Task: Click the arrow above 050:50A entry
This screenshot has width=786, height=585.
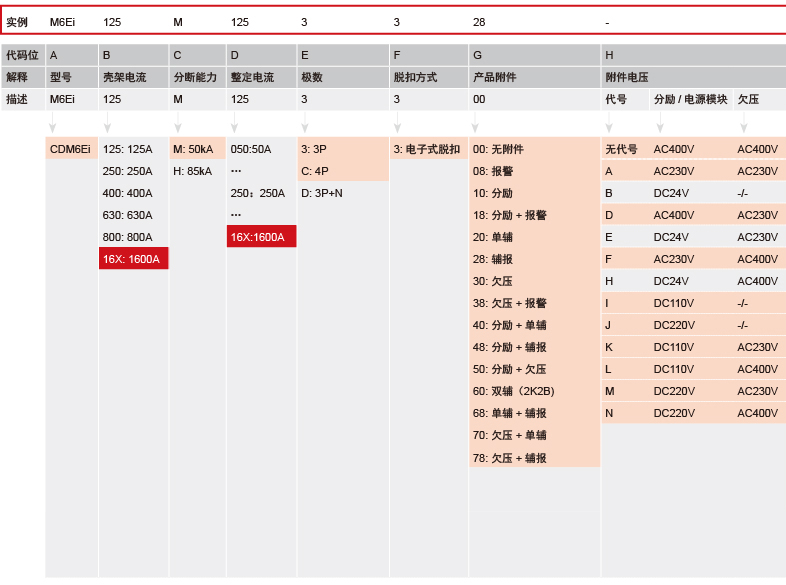Action: point(233,124)
